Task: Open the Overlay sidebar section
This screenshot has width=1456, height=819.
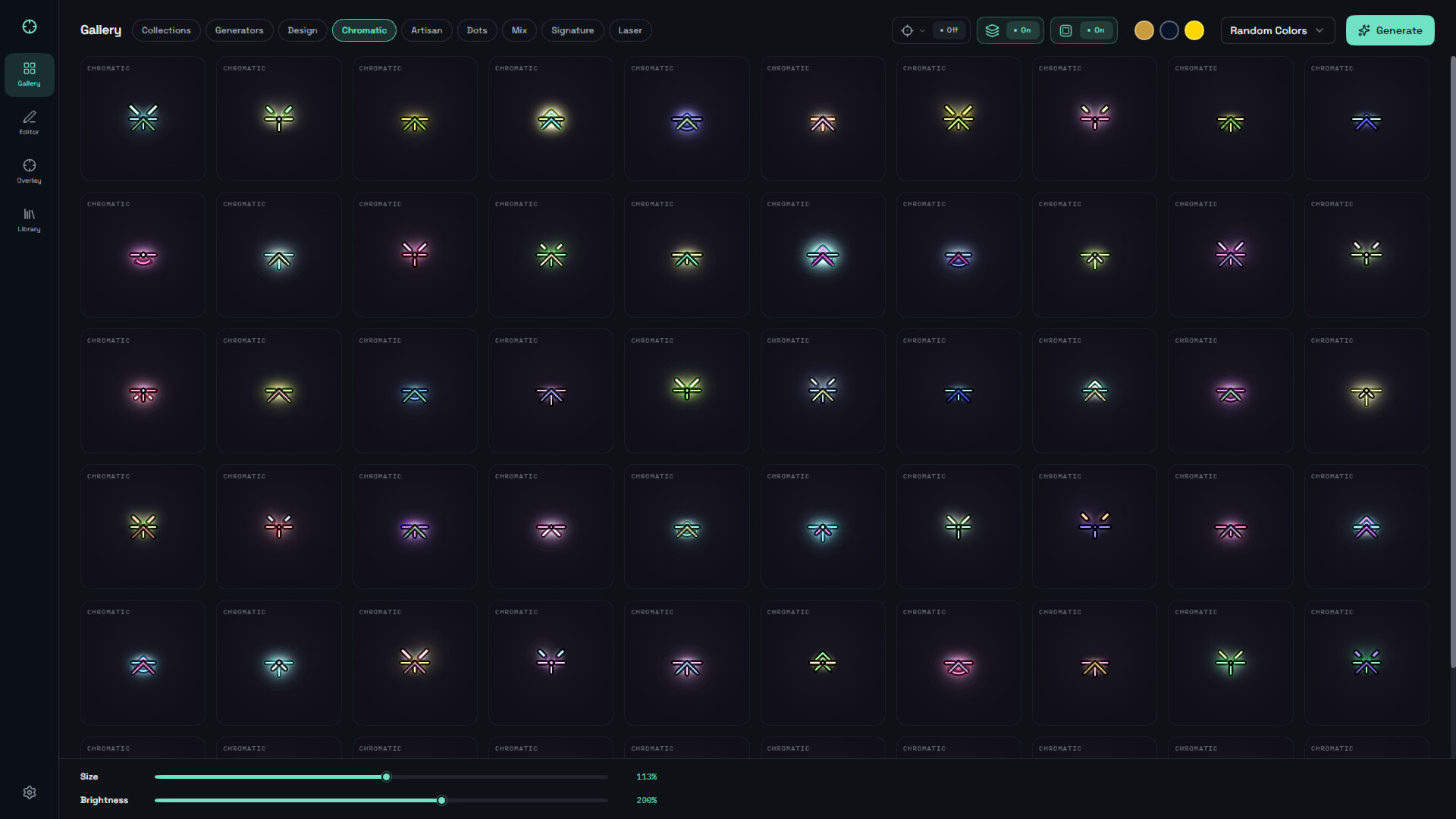Action: click(29, 171)
